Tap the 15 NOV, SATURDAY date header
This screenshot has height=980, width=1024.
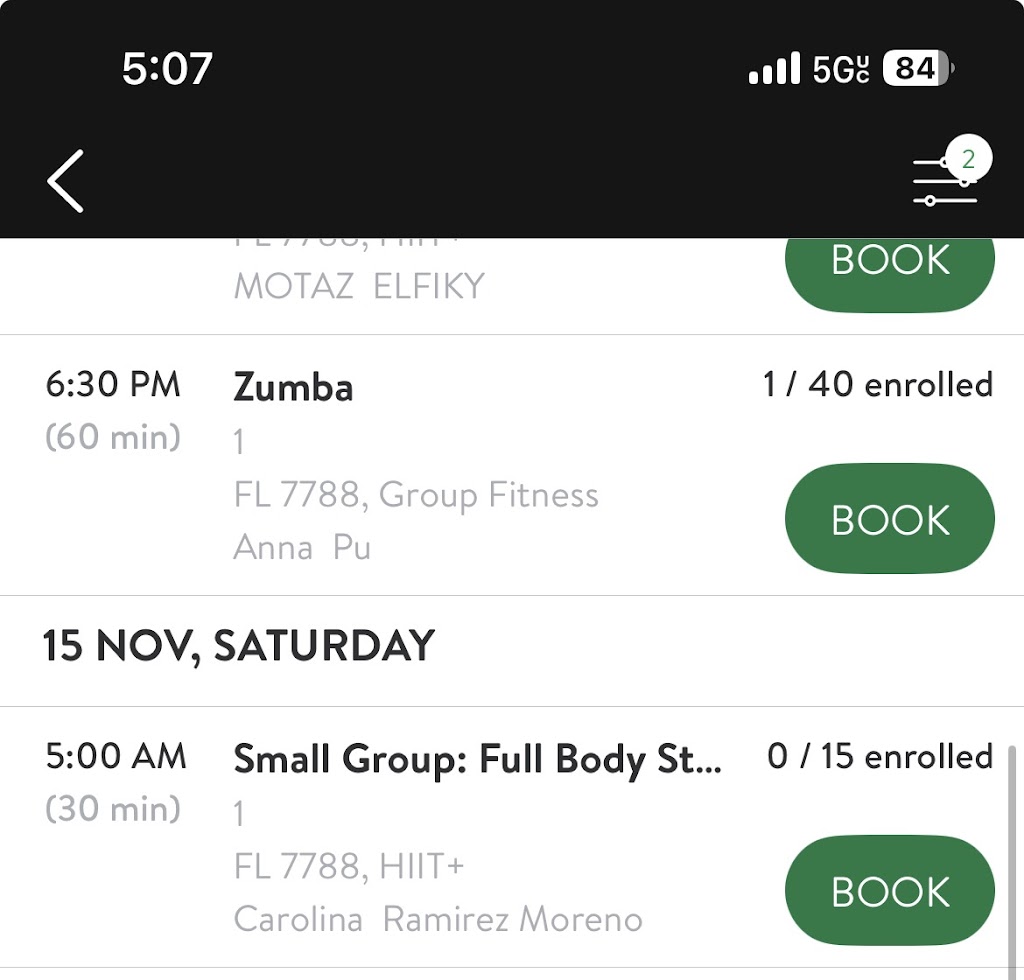click(x=239, y=646)
